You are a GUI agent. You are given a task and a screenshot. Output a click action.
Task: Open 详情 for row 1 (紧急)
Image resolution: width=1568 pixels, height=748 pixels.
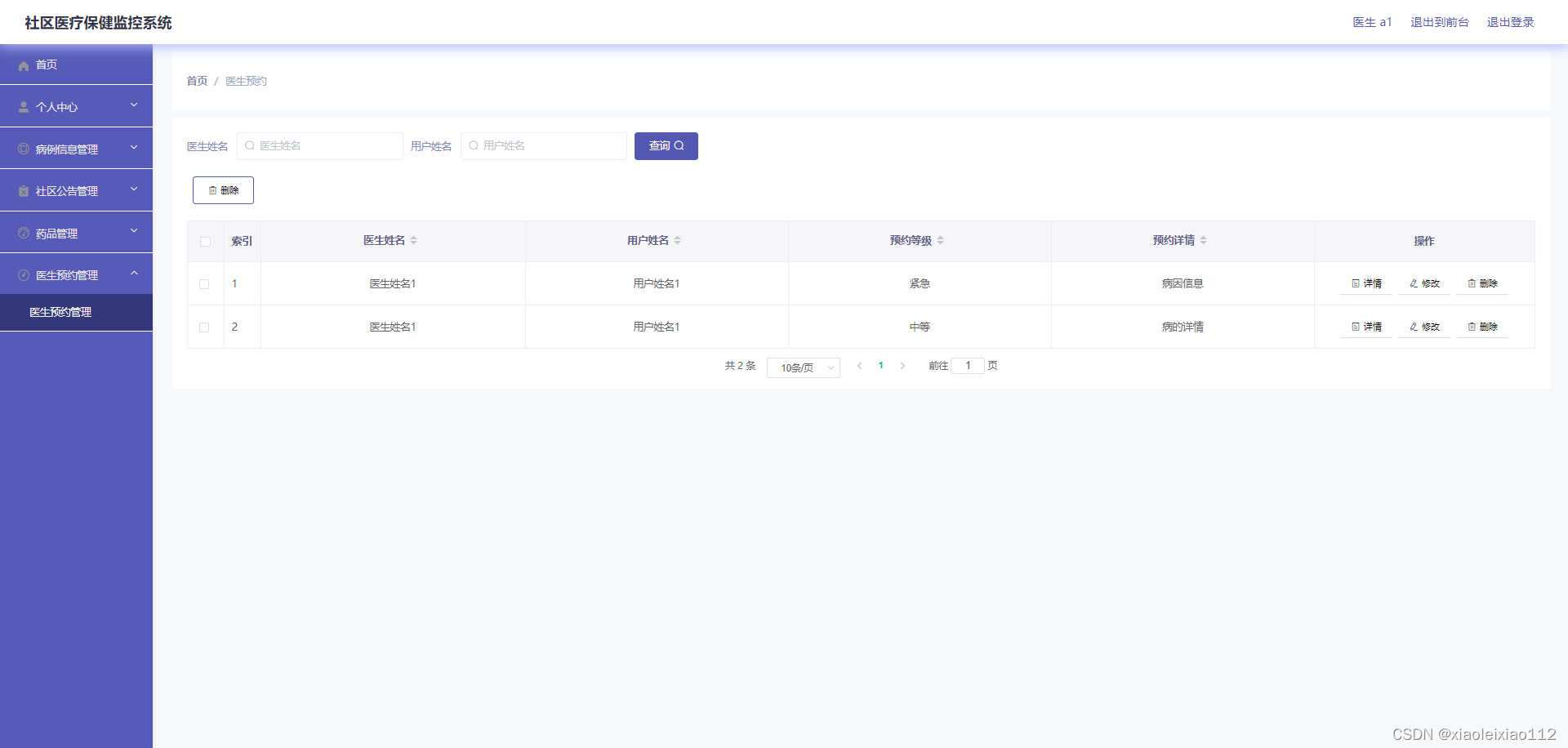pyautogui.click(x=1366, y=283)
